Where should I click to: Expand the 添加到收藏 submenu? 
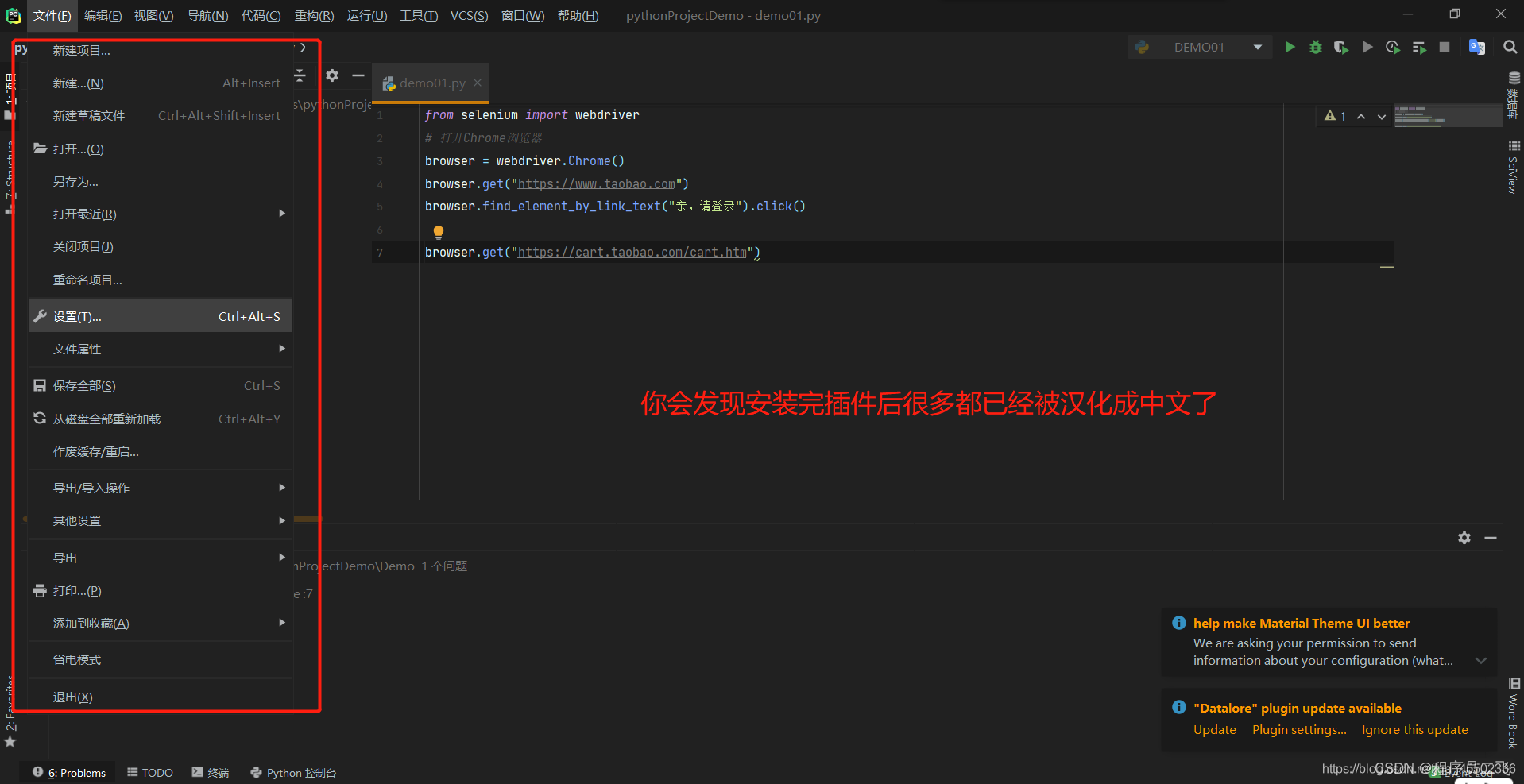[x=282, y=623]
